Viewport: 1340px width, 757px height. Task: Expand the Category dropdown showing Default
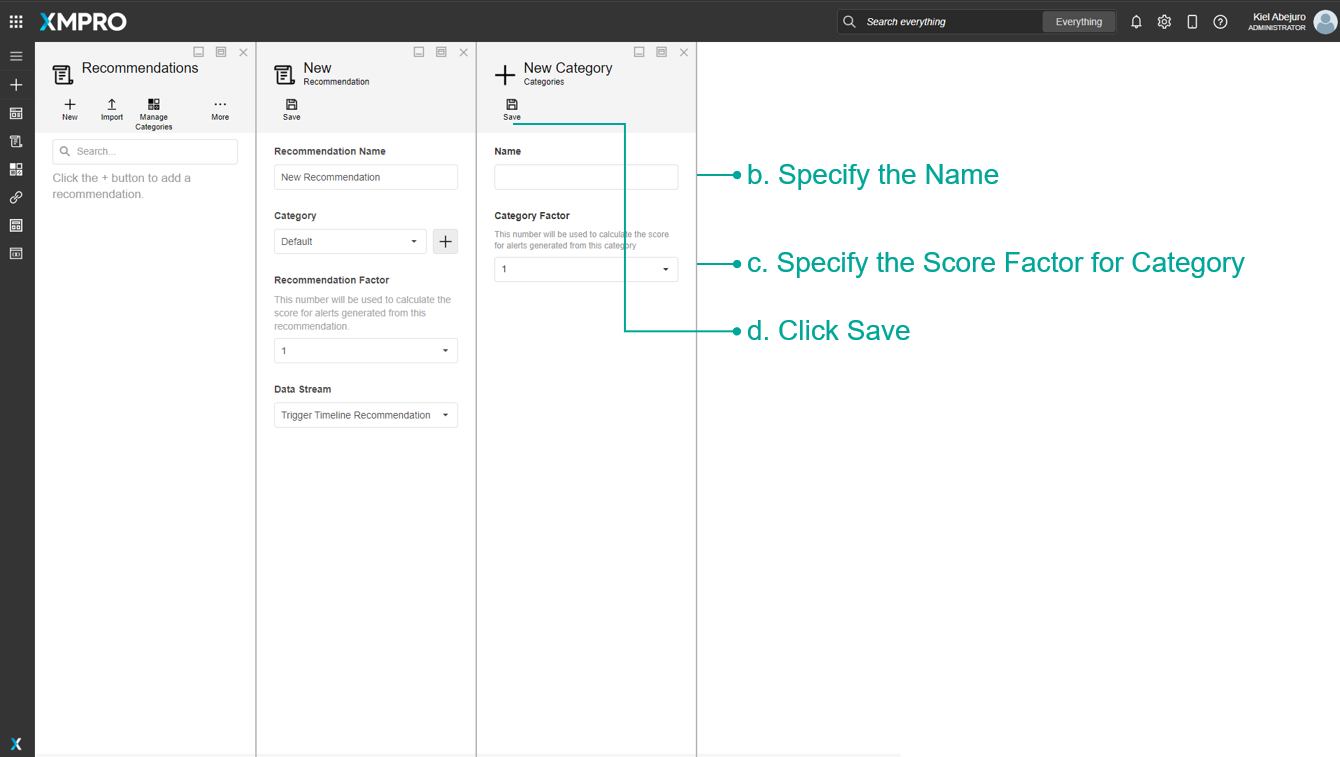pos(350,241)
